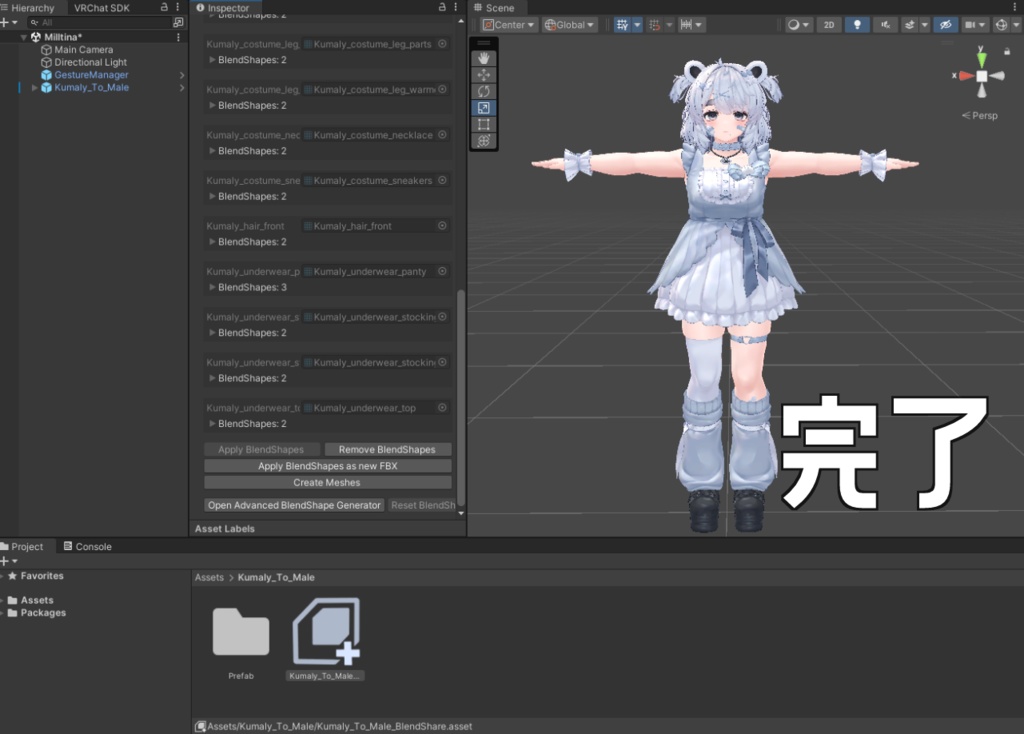1024x734 pixels.
Task: Pick object for Kumaly_costume_necklace field
Action: (442, 135)
